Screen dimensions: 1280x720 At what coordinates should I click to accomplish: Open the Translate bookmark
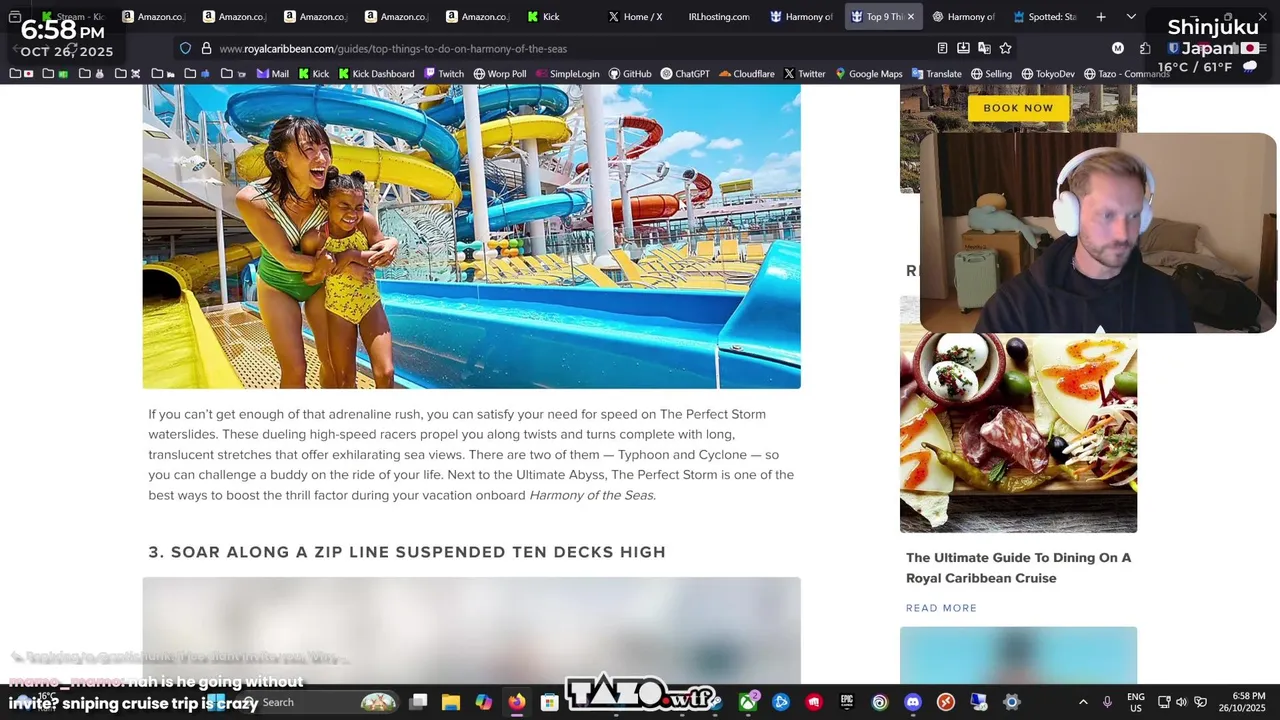coord(935,73)
